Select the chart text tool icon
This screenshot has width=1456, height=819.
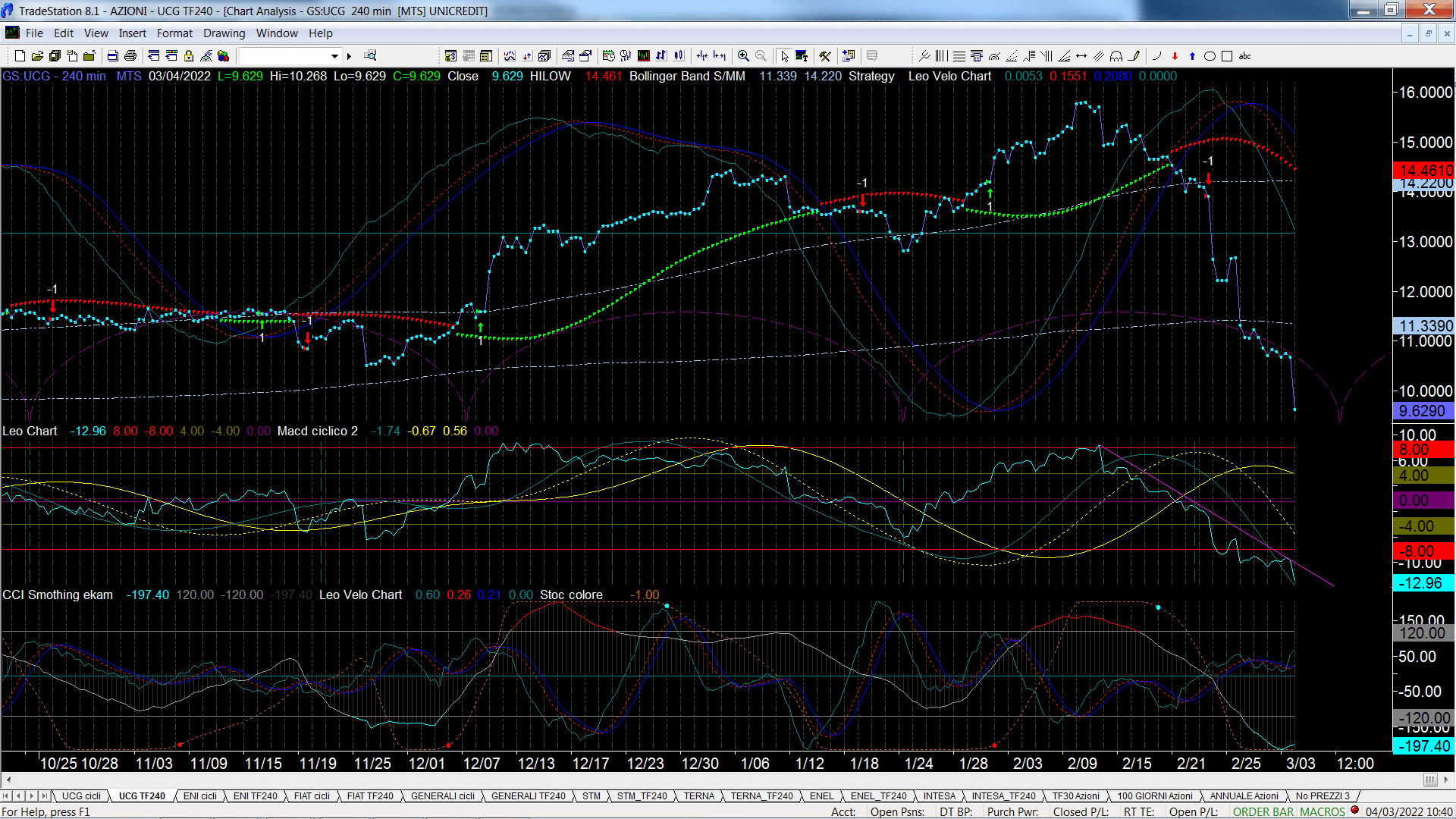point(802,55)
